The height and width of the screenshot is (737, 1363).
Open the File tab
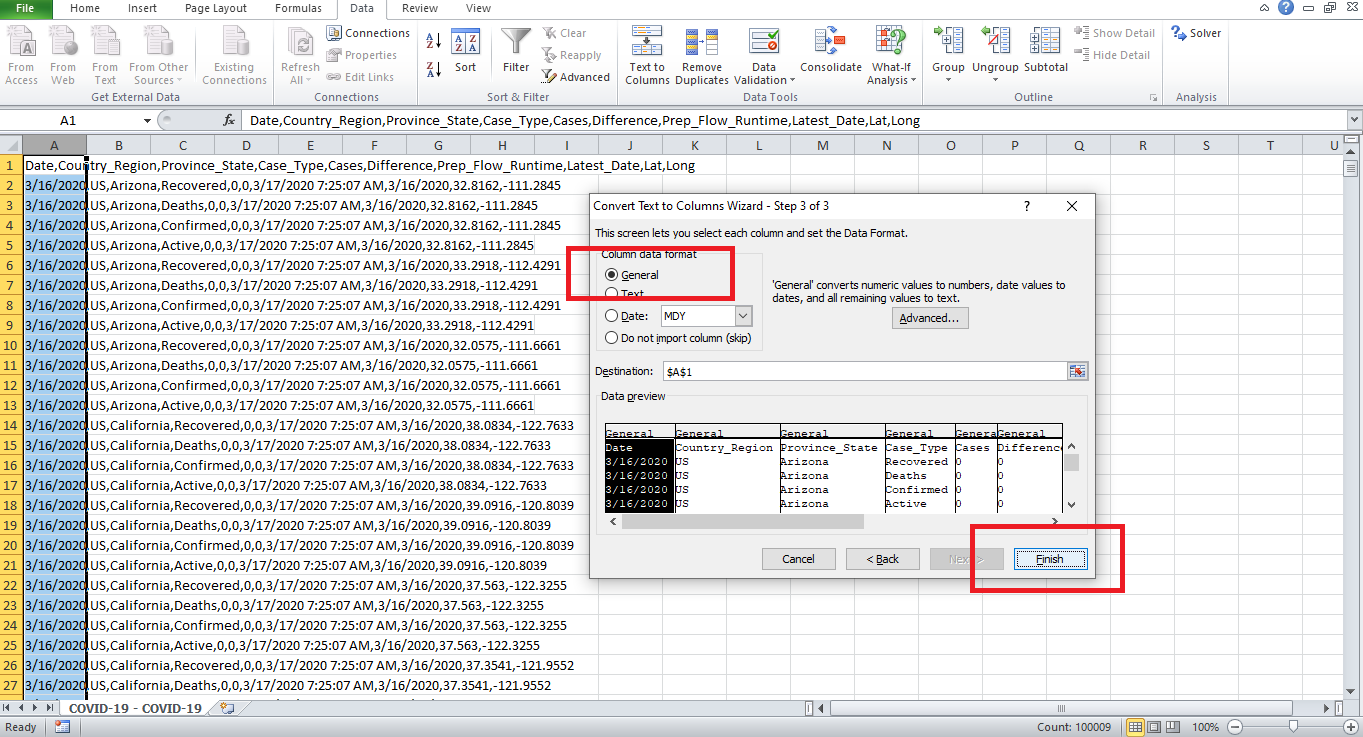26,8
